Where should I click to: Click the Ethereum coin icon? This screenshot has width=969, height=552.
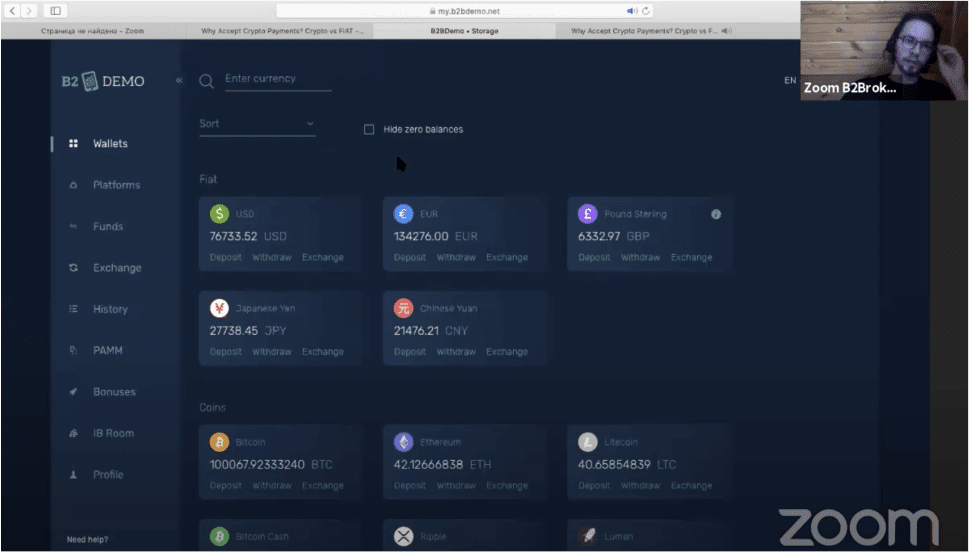[x=404, y=442]
